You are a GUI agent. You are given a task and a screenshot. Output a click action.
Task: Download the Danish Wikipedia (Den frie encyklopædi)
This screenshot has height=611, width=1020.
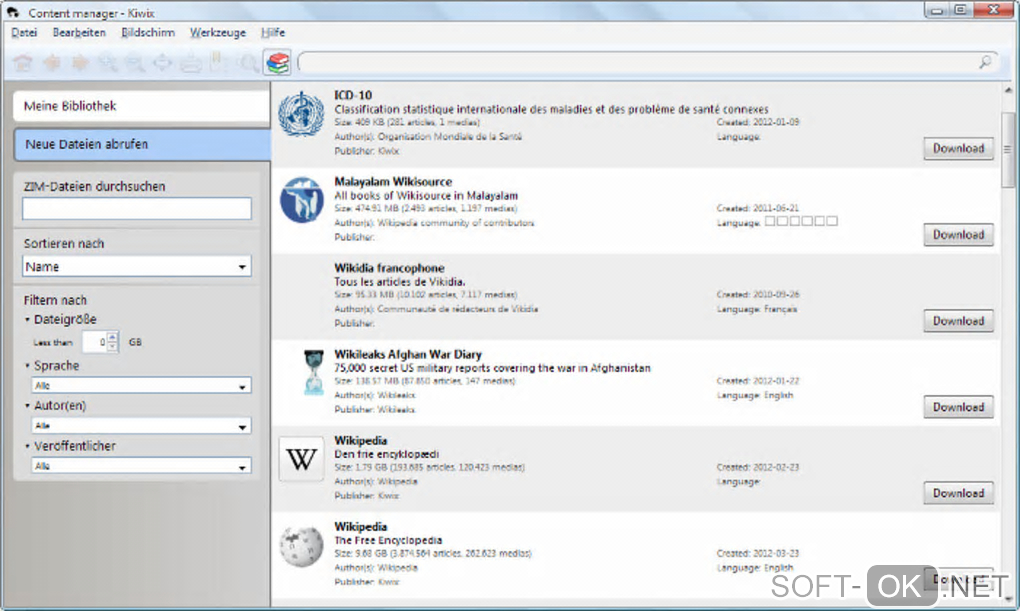click(958, 493)
